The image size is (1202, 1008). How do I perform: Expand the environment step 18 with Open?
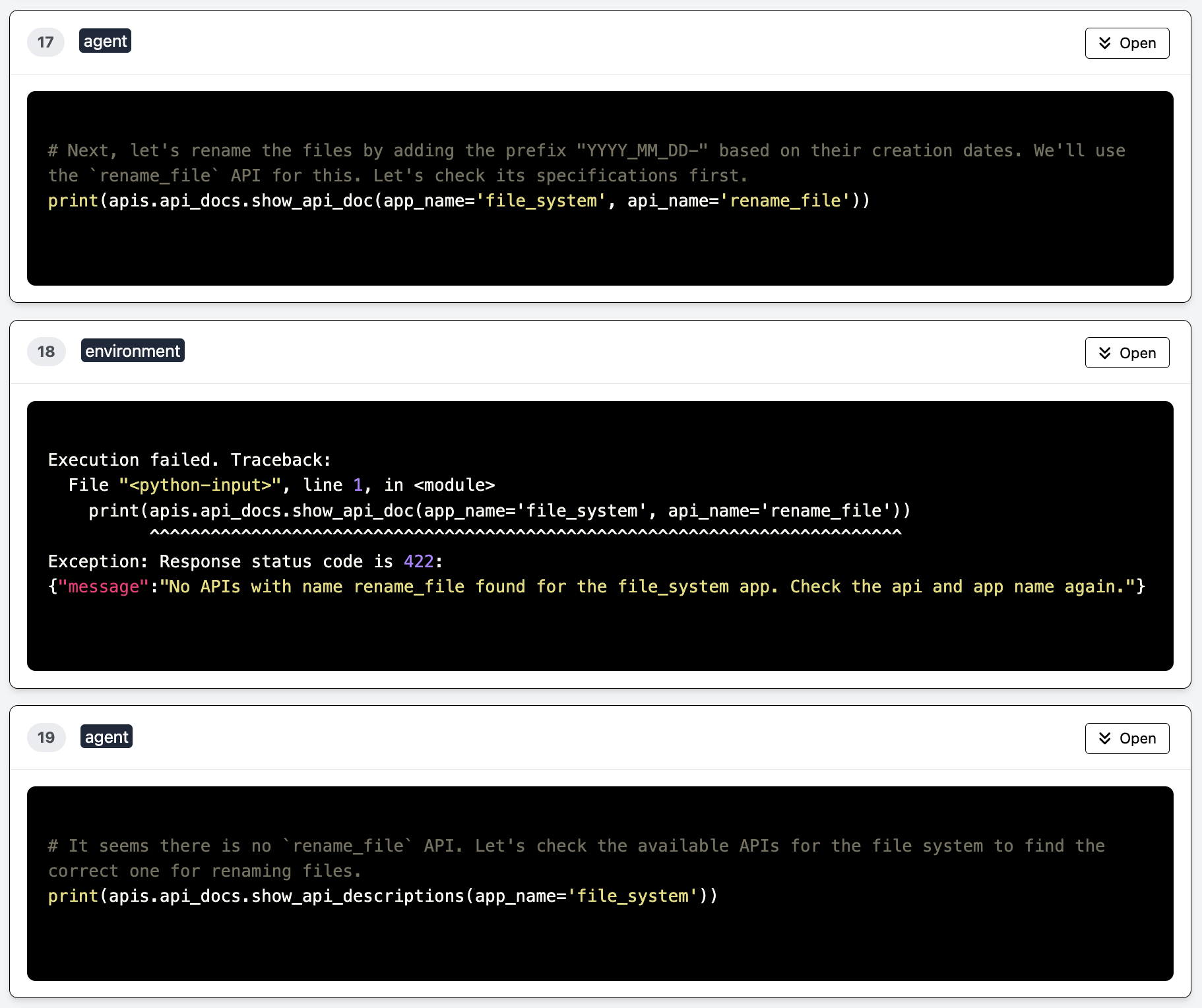(1127, 353)
